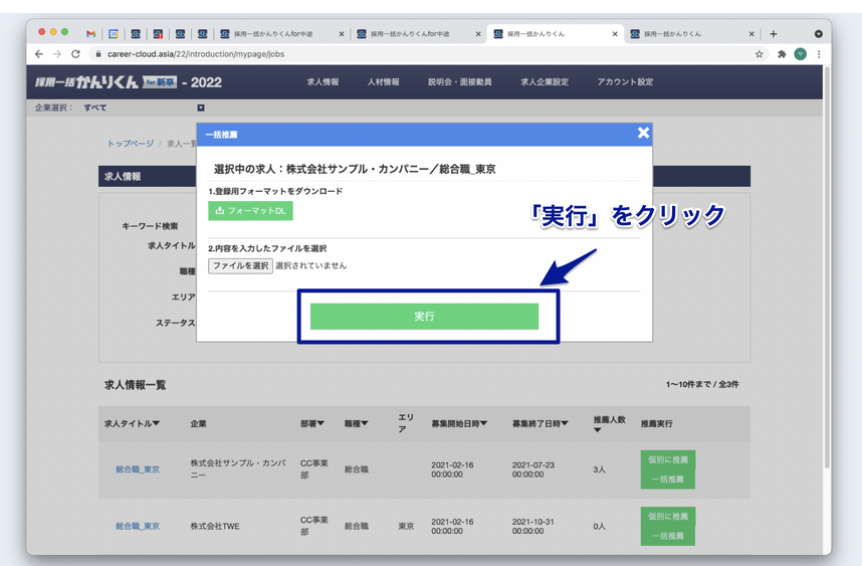Image resolution: width=862 pixels, height=566 pixels.
Task: Bookmark page with star icon
Action: coord(759,54)
